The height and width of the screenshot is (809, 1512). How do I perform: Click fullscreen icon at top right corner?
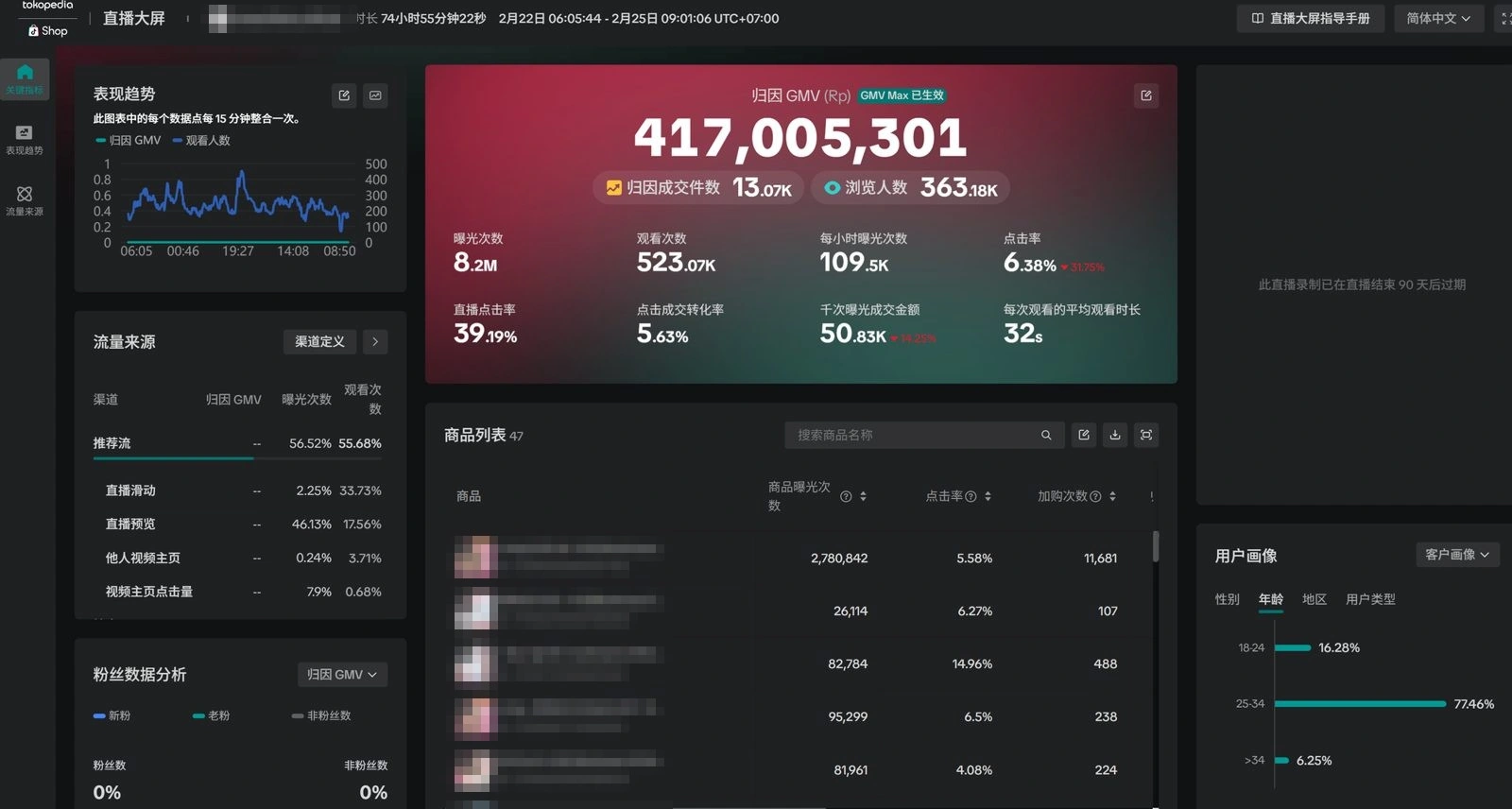pos(1505,19)
